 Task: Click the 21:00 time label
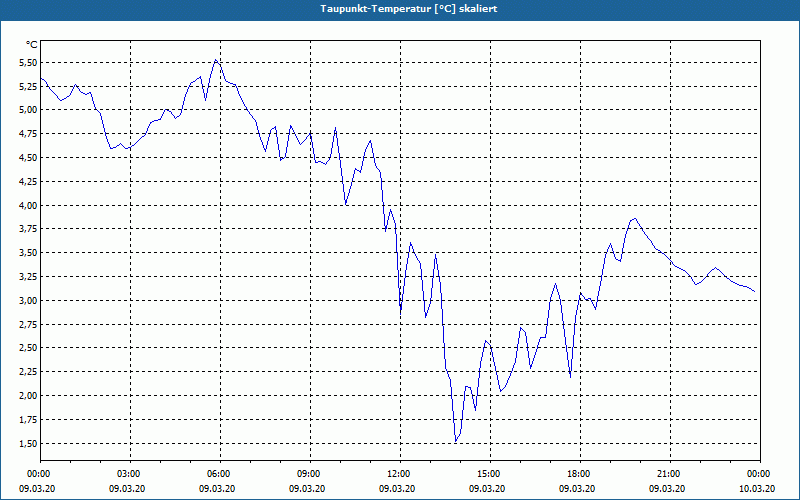tap(670, 474)
